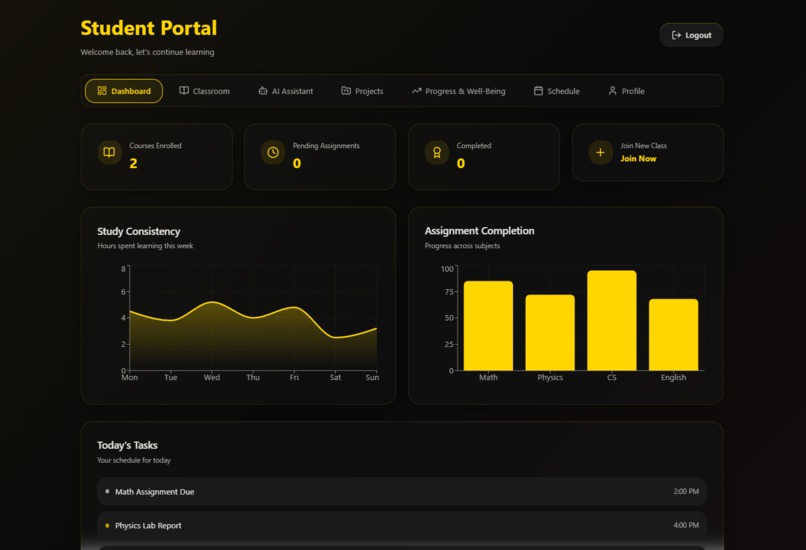The image size is (806, 550).
Task: Click the Join Now link
Action: click(638, 158)
